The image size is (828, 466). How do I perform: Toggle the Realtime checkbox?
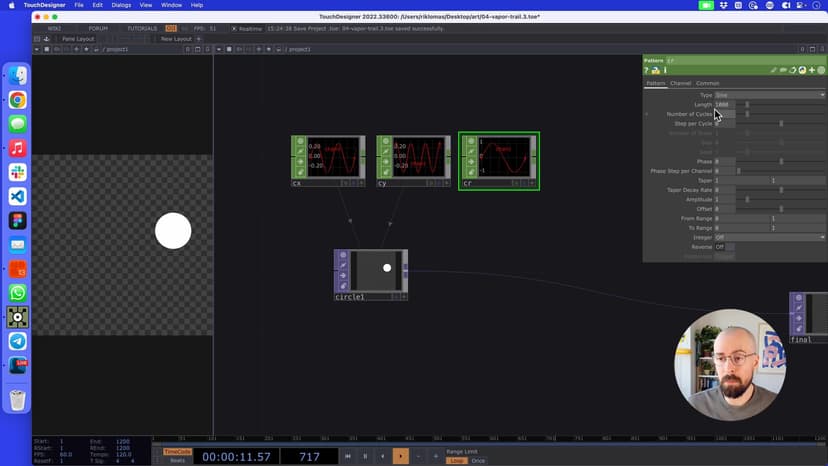(x=233, y=29)
